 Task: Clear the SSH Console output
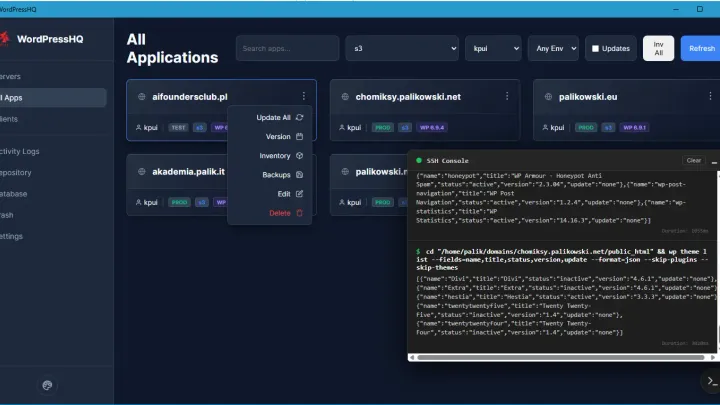[693, 160]
